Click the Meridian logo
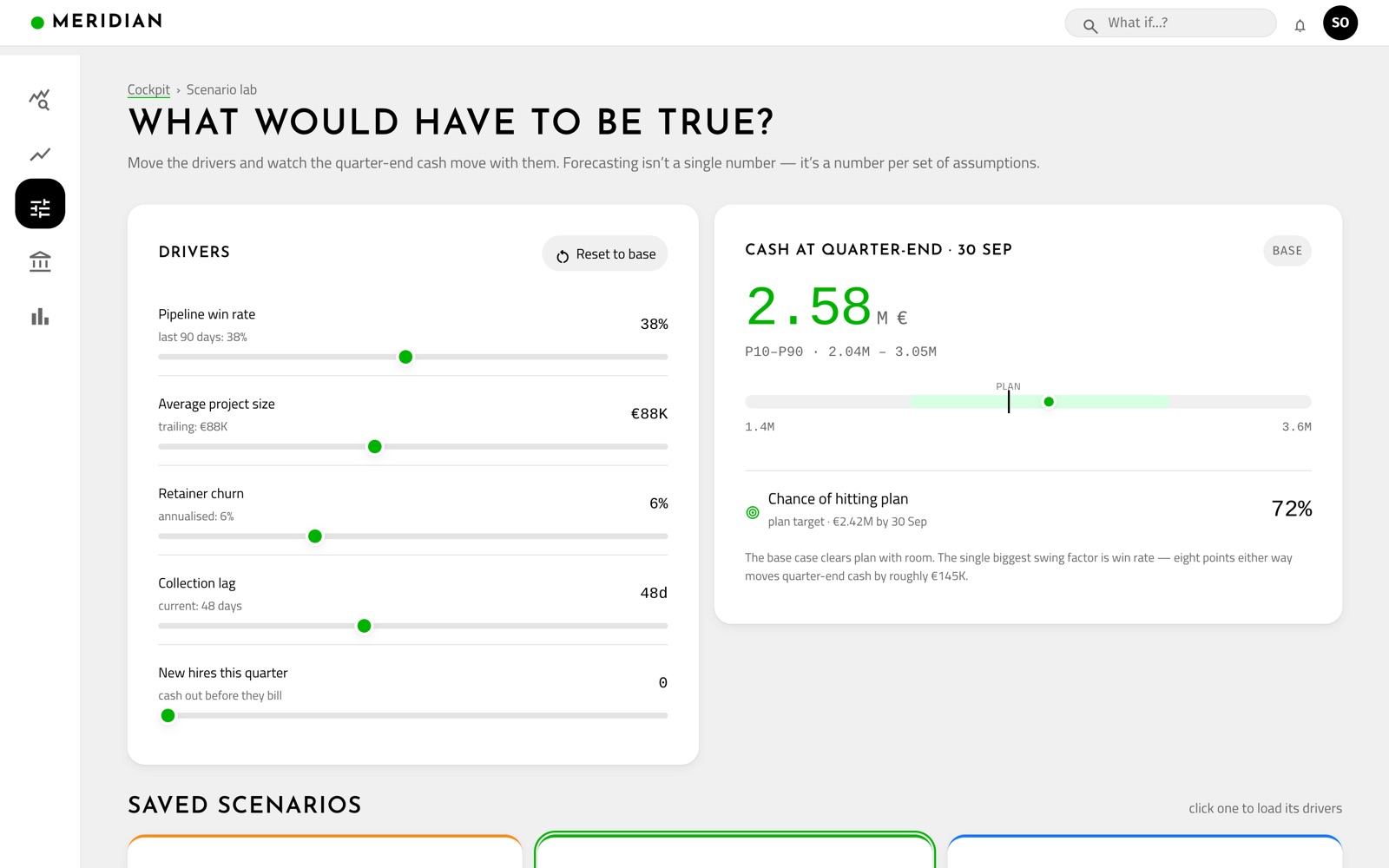The width and height of the screenshot is (1389, 868). coord(96,21)
